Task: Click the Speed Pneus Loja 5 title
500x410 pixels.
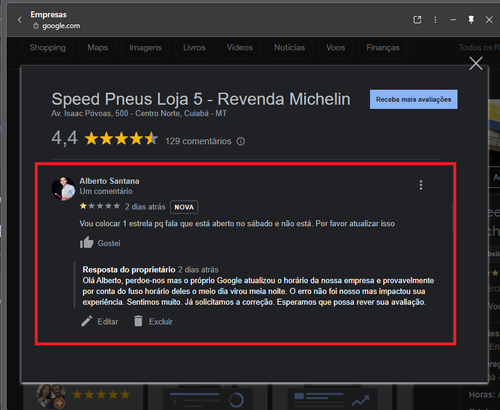Action: (x=201, y=99)
